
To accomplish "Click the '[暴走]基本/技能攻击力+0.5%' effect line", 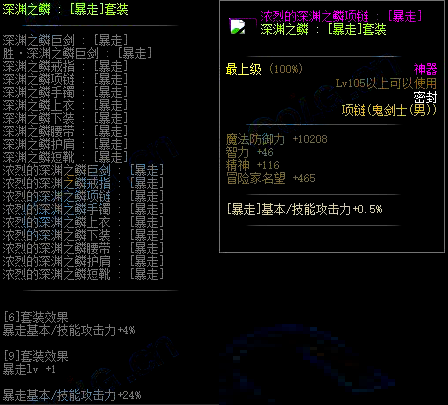I will pos(304,209).
